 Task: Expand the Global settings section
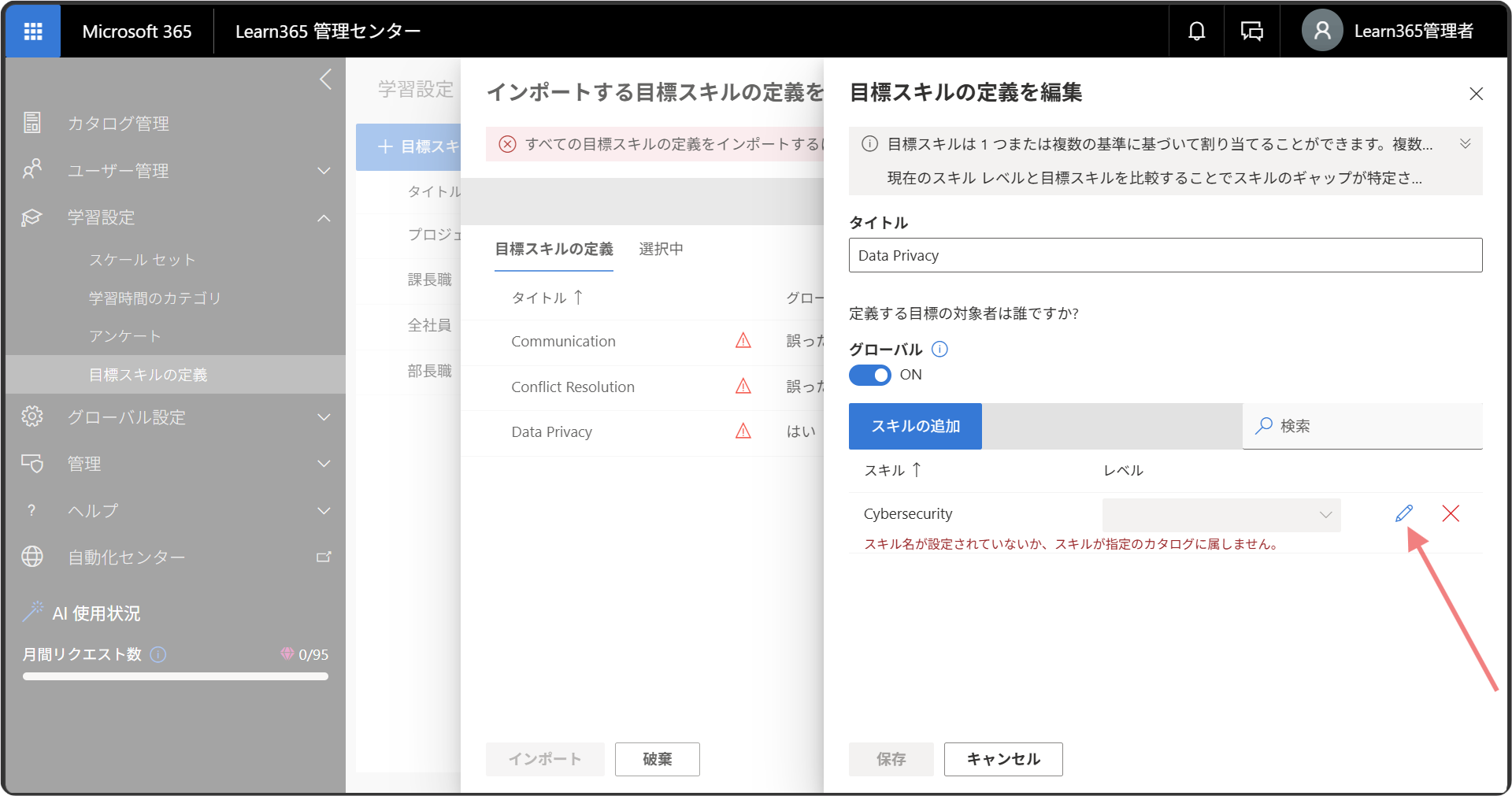point(324,417)
